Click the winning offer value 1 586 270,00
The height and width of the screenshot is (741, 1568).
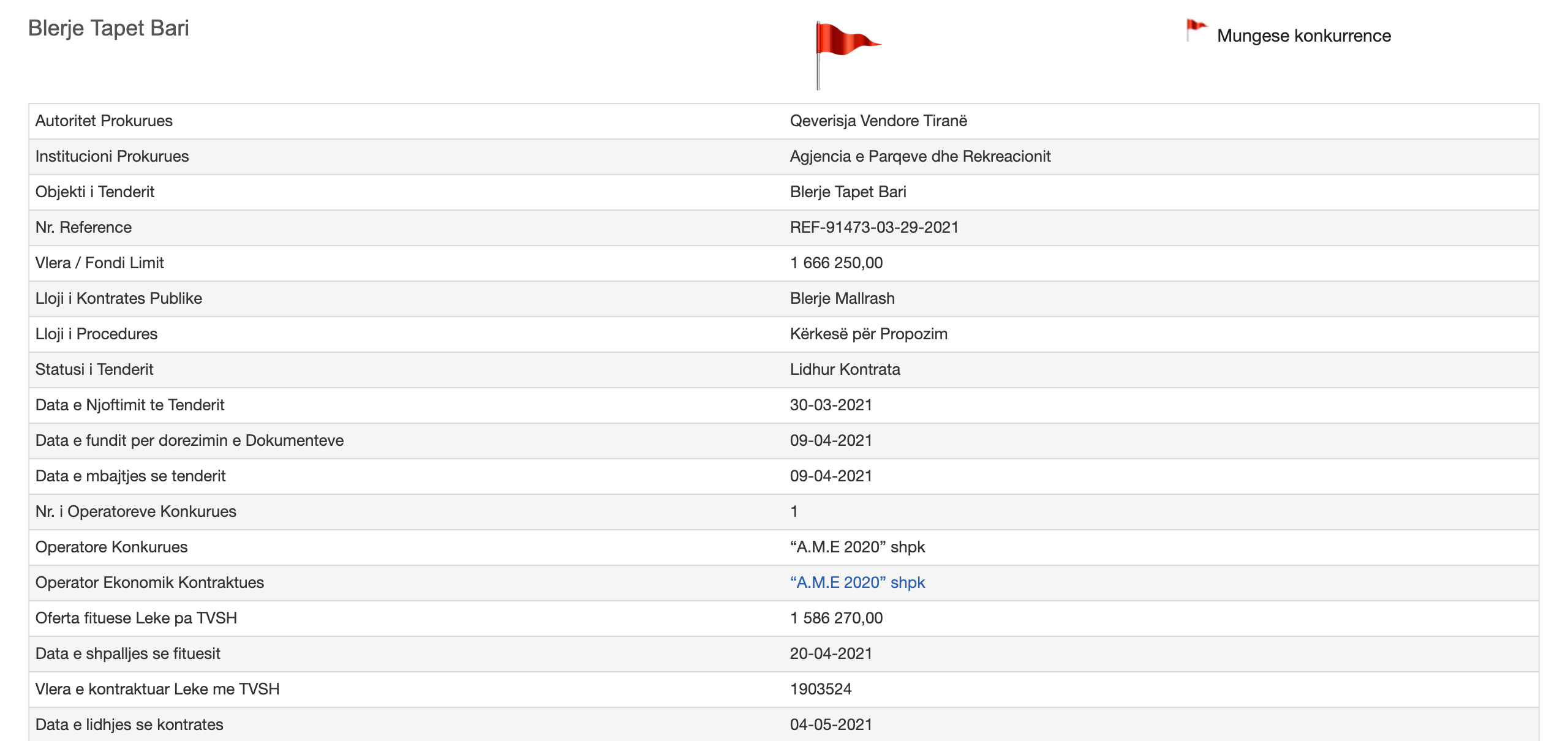tap(836, 618)
